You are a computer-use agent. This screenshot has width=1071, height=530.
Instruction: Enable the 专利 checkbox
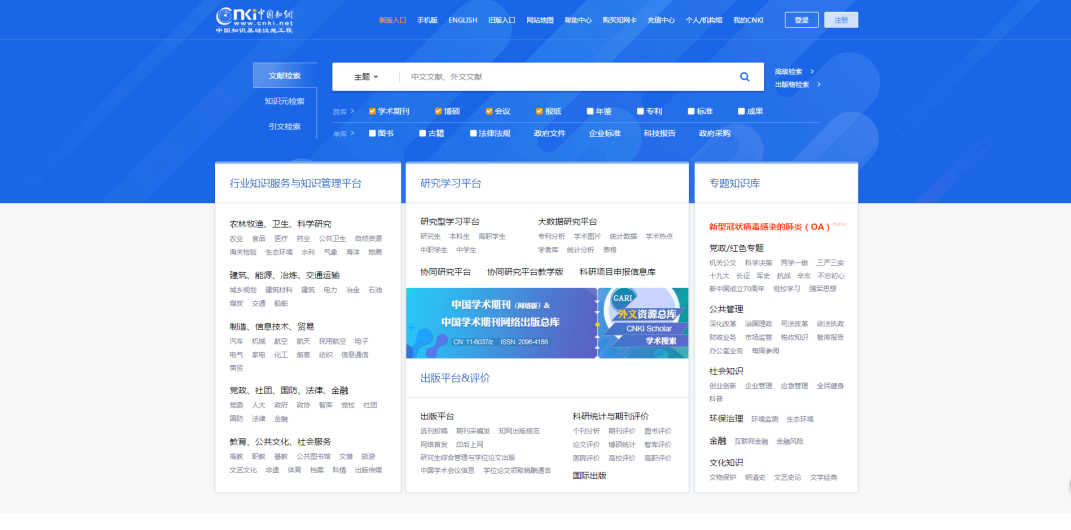click(640, 111)
